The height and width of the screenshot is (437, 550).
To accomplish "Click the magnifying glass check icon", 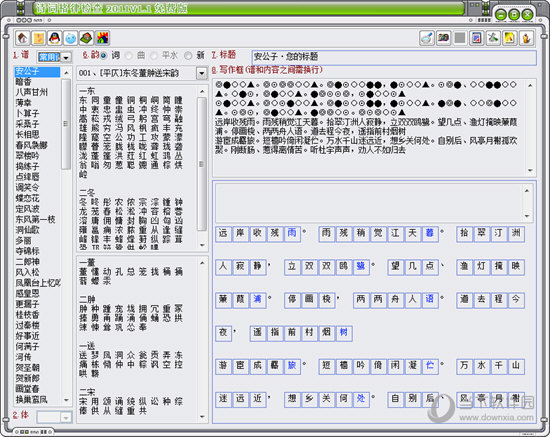I will pyautogui.click(x=427, y=38).
